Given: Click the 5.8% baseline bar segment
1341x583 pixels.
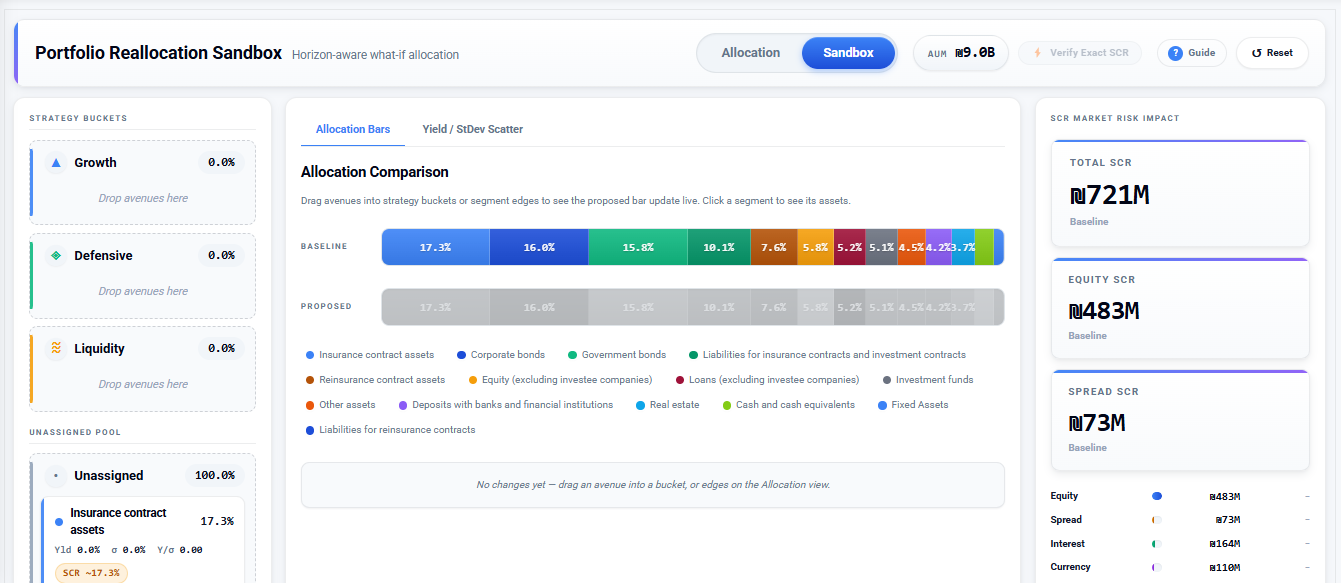Looking at the screenshot, I should pyautogui.click(x=815, y=247).
